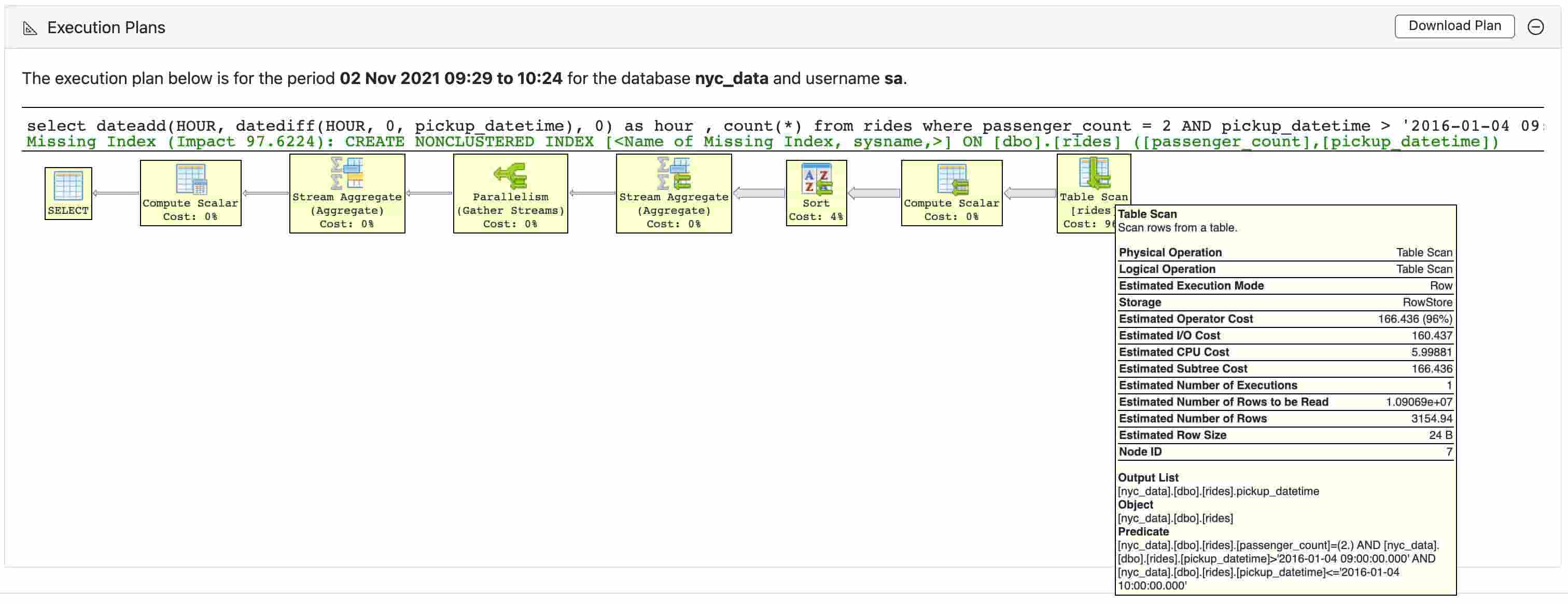The width and height of the screenshot is (1568, 604).
Task: Click the Table Scan operator icon
Action: click(1093, 173)
